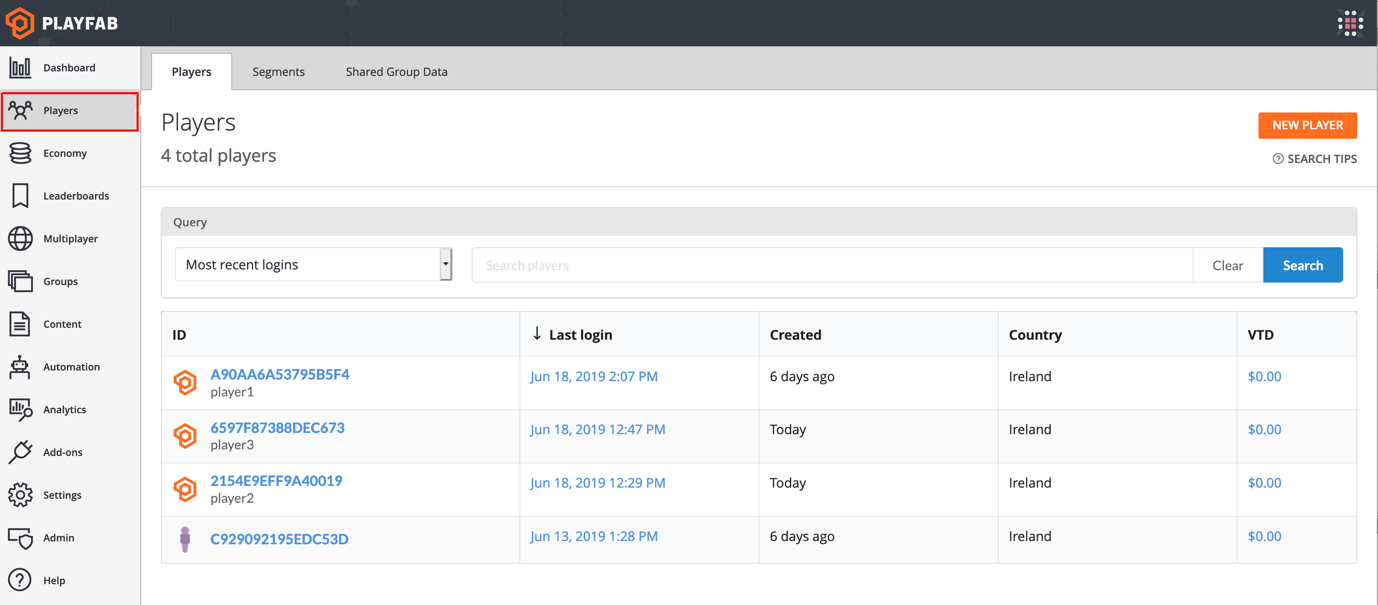
Task: Click PlayFab avatar icon for player1
Action: (x=185, y=382)
